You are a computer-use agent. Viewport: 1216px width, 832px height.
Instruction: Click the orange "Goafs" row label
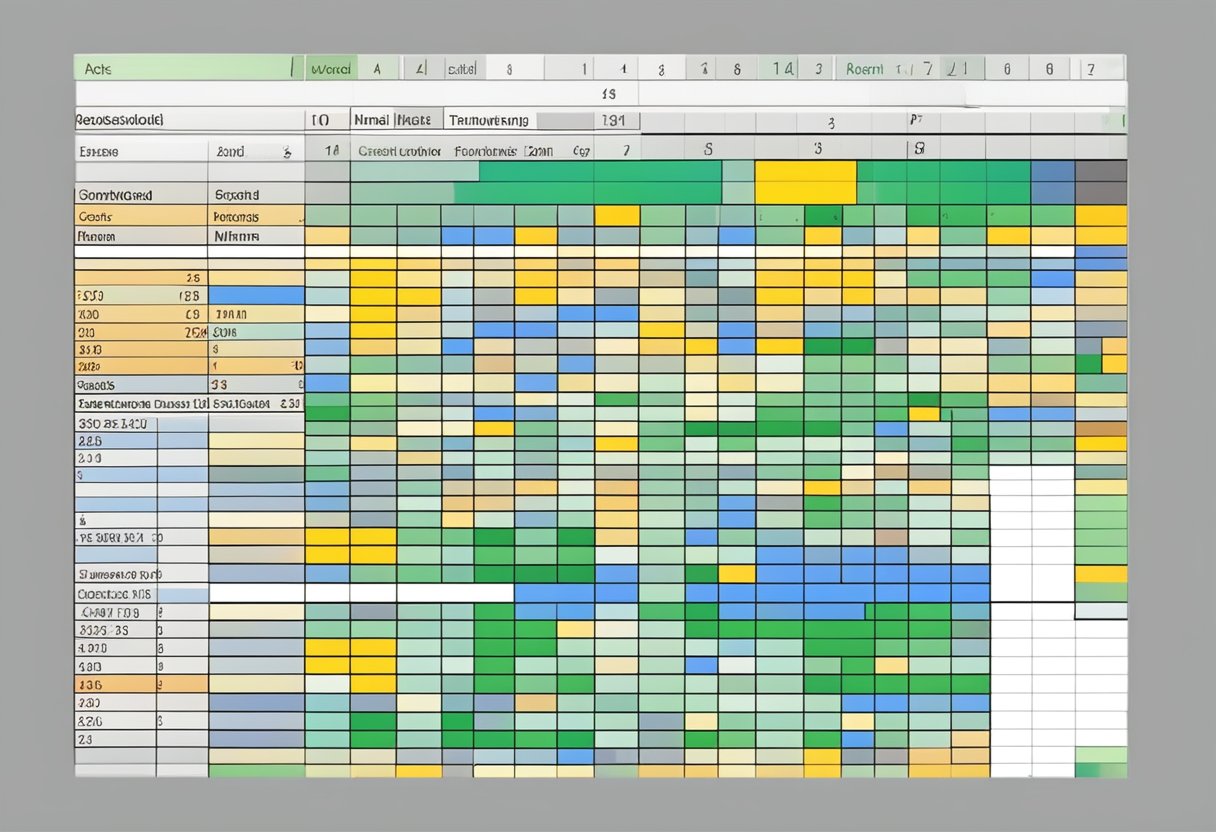(x=140, y=216)
